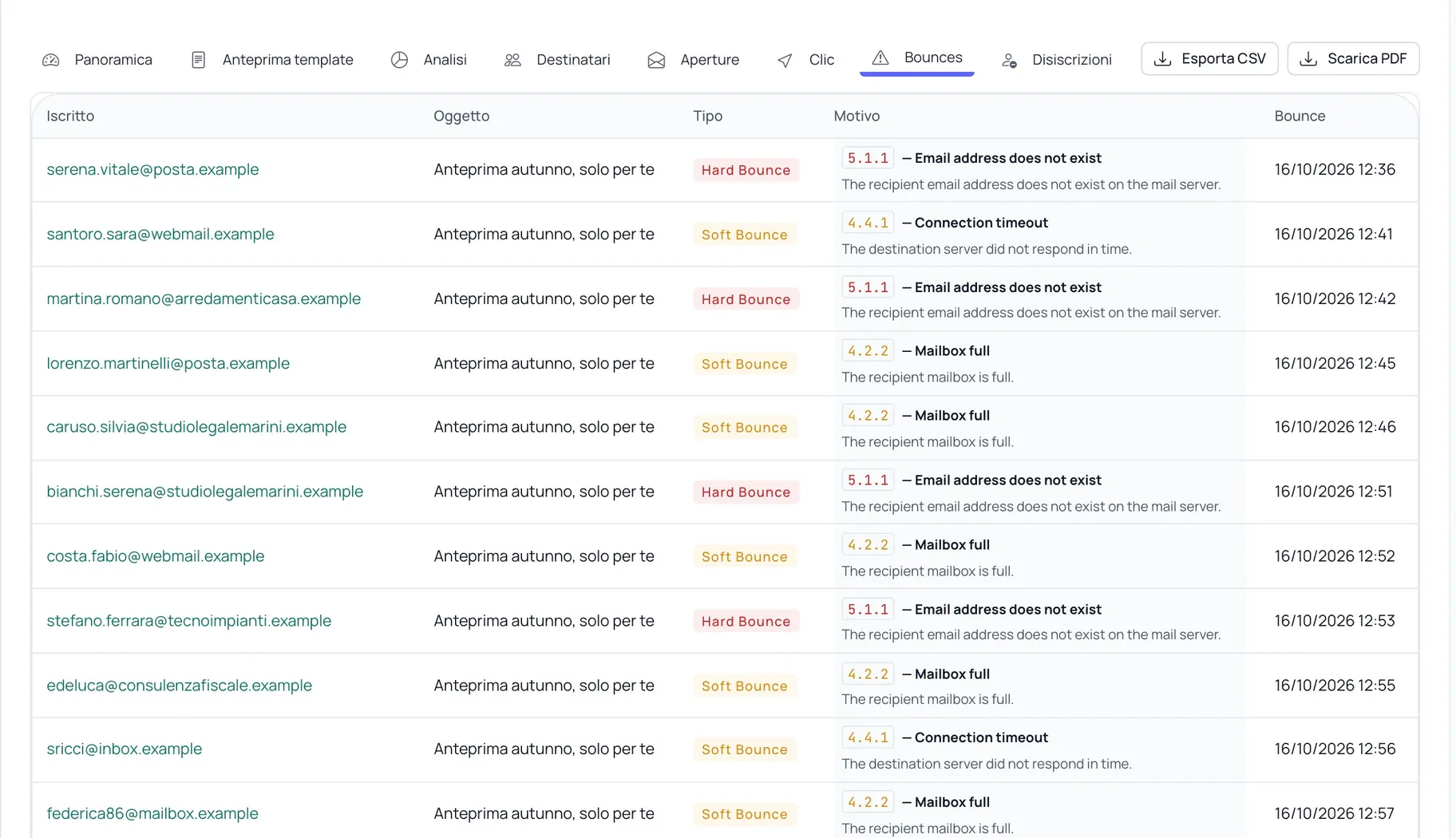This screenshot has width=1456, height=838.
Task: Click the 4.4.1 code in sricci row
Action: pos(868,737)
